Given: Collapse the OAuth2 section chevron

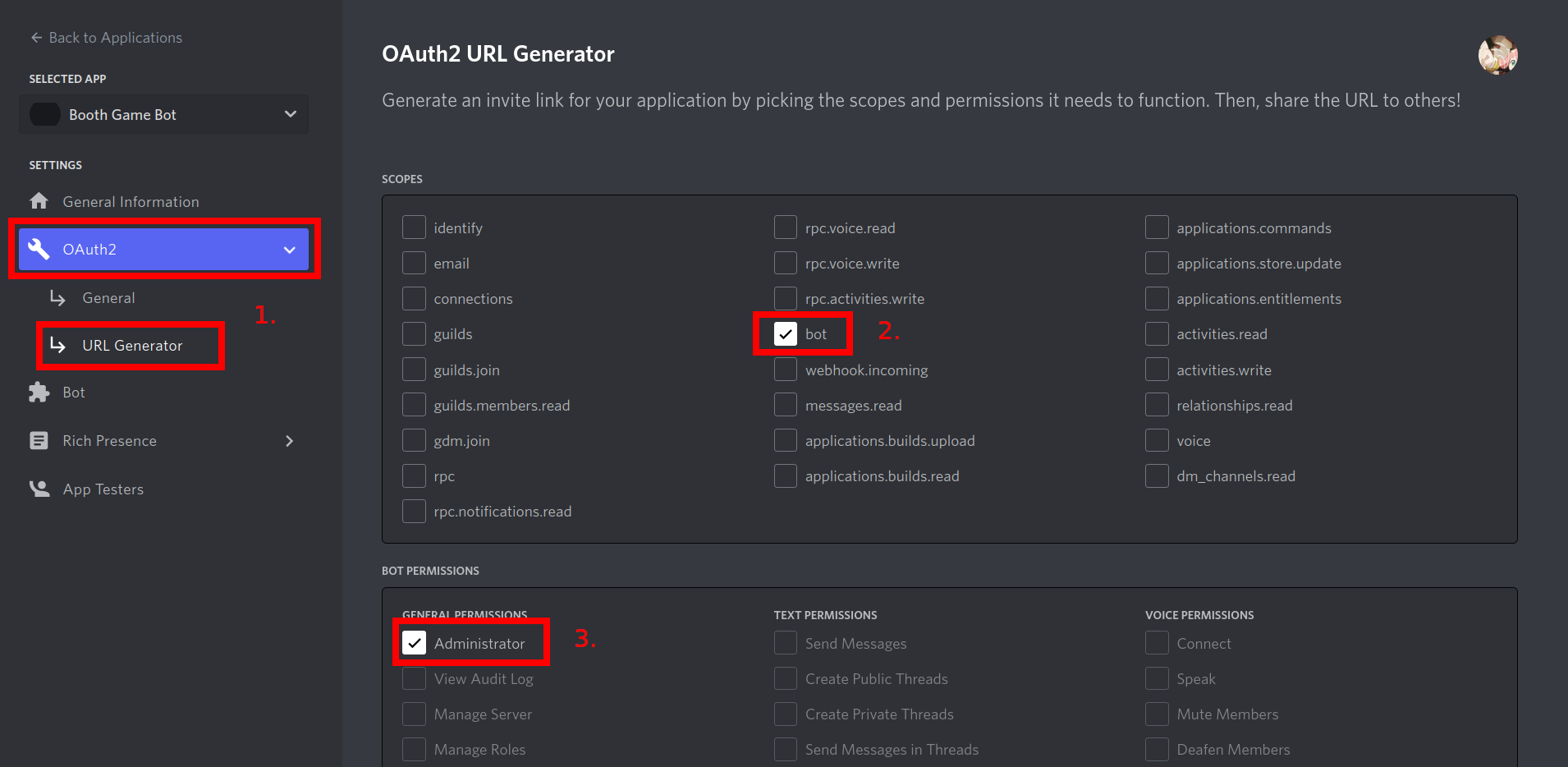Looking at the screenshot, I should click(289, 250).
